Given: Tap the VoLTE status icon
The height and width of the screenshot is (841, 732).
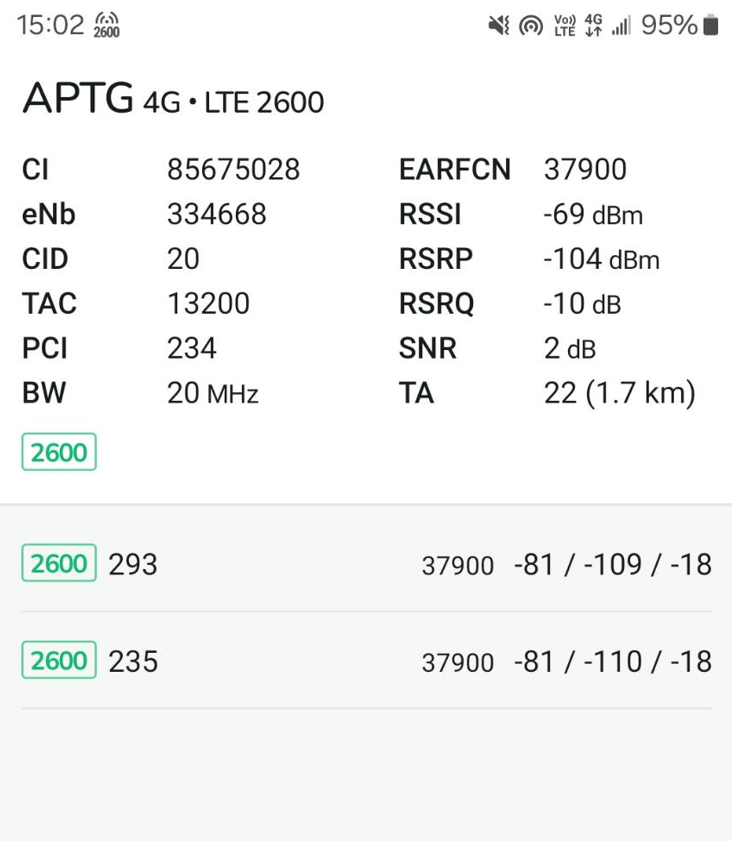Looking at the screenshot, I should coord(565,25).
